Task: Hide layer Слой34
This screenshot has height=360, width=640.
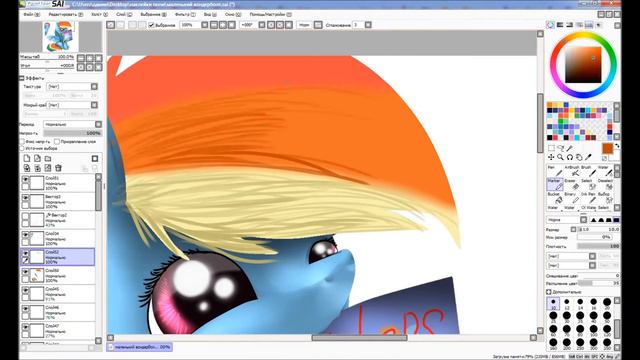Action: tap(25, 235)
